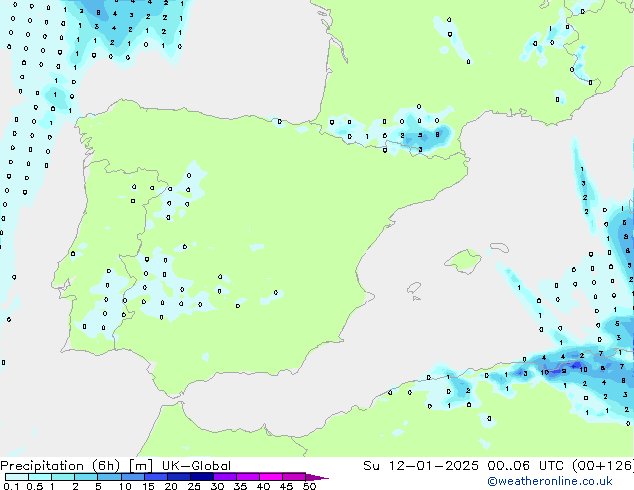Click the 'Precipitation (6h)' title text
Viewport: 634px width, 490px height.
tap(60, 466)
